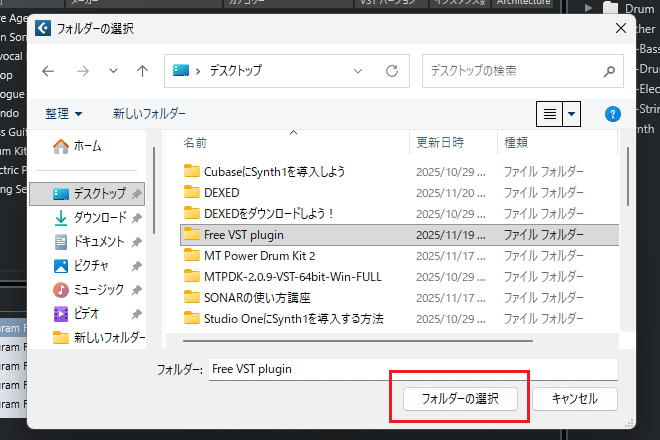Screen dimensions: 660x440
Task: Click the Back navigation arrow
Action: pyautogui.click(x=49, y=71)
